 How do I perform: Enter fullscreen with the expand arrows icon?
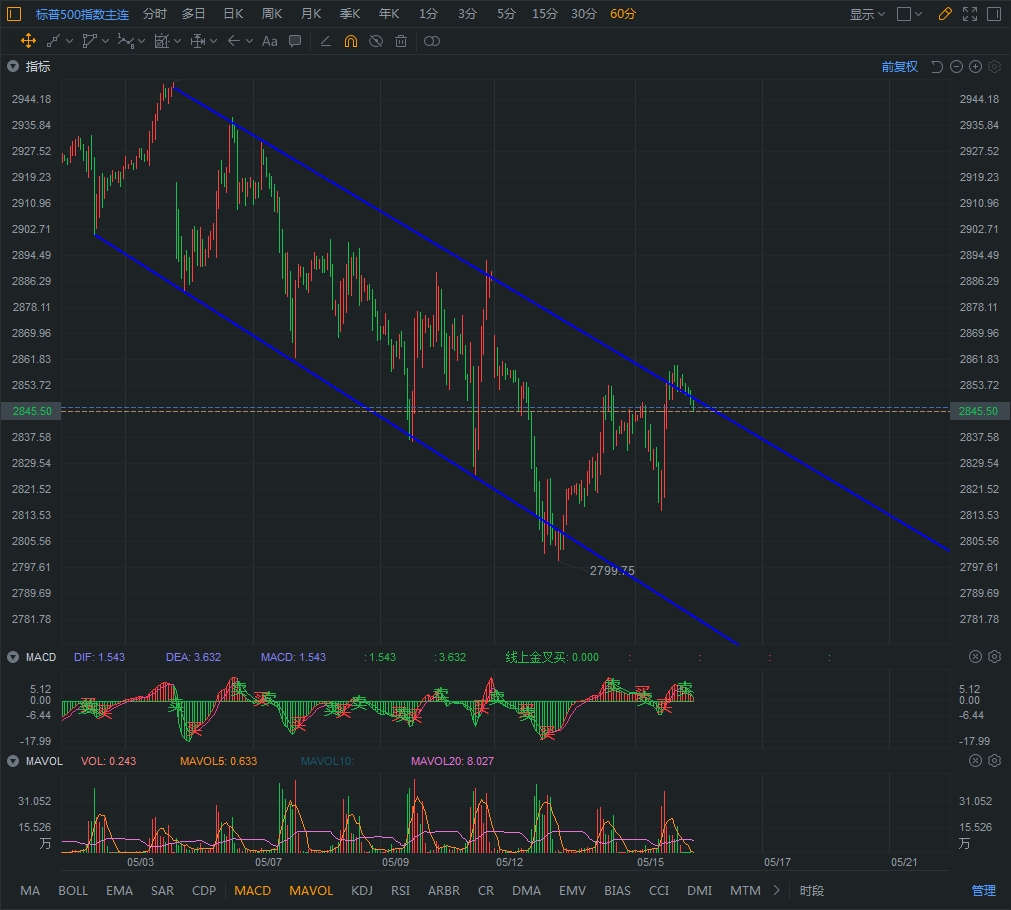point(970,14)
